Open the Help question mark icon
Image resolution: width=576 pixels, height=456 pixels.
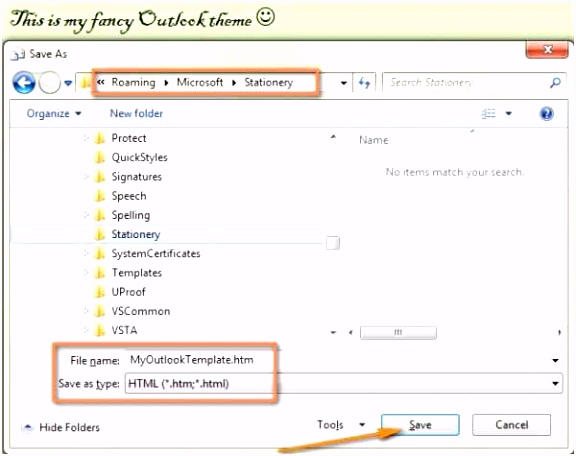tap(546, 114)
